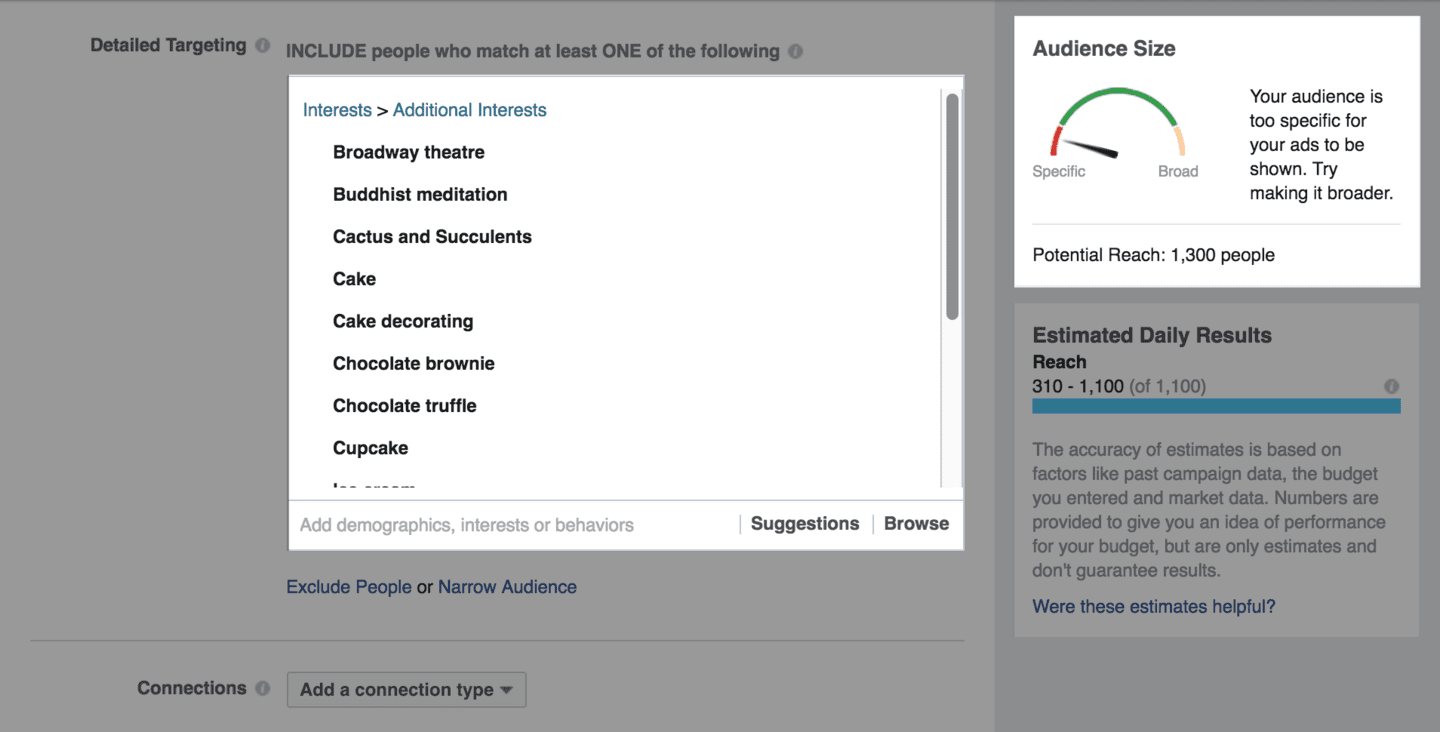
Task: Choose Chocolate brownie interest
Action: (414, 363)
